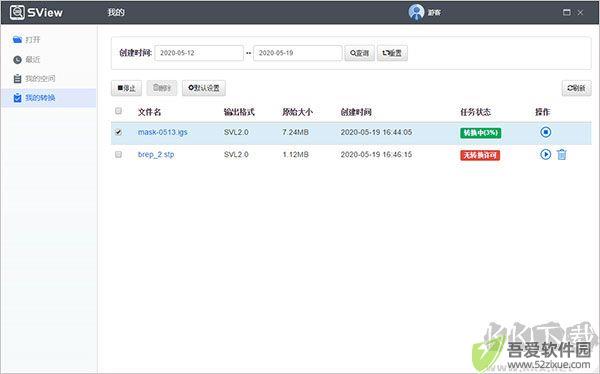Click SVL2.0 format in brep_2.stp row
Viewport: 600px width, 374px height.
tap(236, 155)
